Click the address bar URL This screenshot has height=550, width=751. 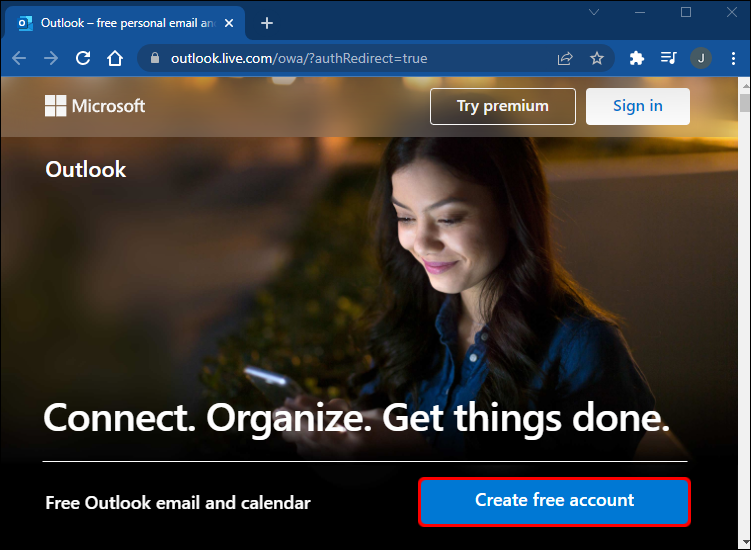coord(299,58)
